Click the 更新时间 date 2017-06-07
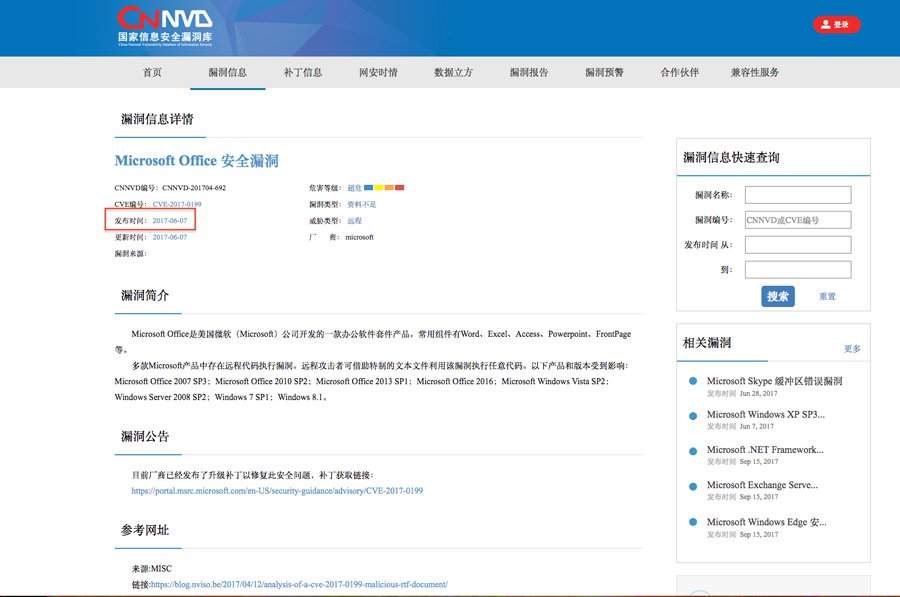This screenshot has height=597, width=900. click(170, 237)
